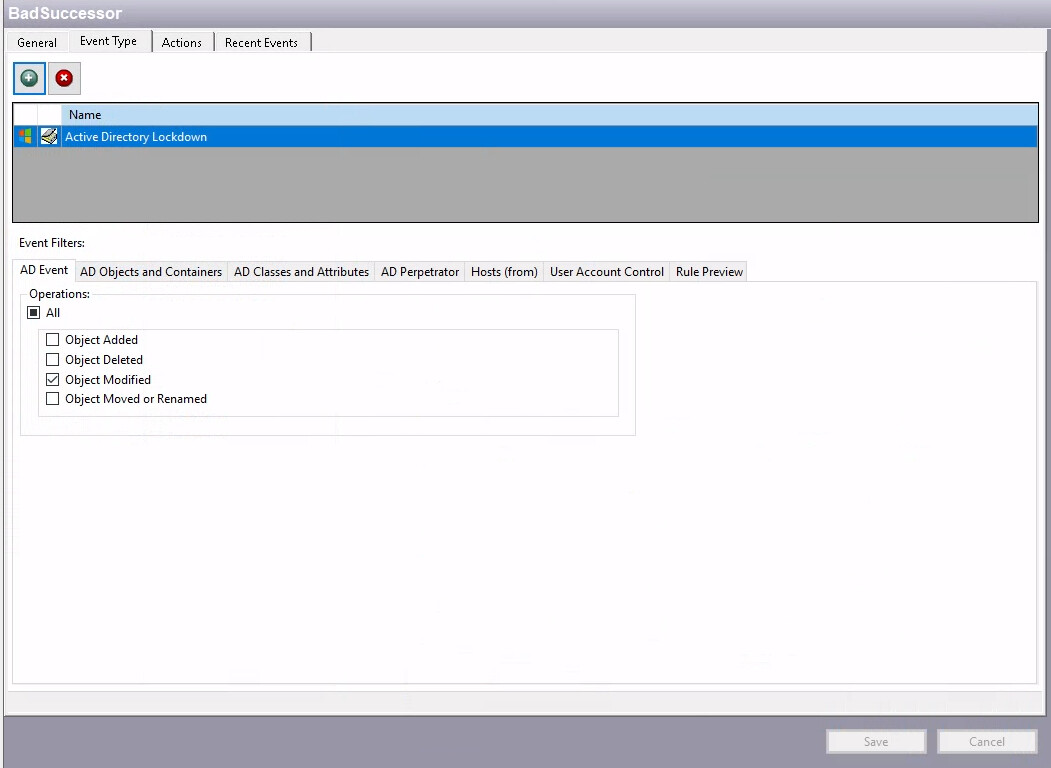
Task: Click the green add event type icon
Action: click(29, 78)
